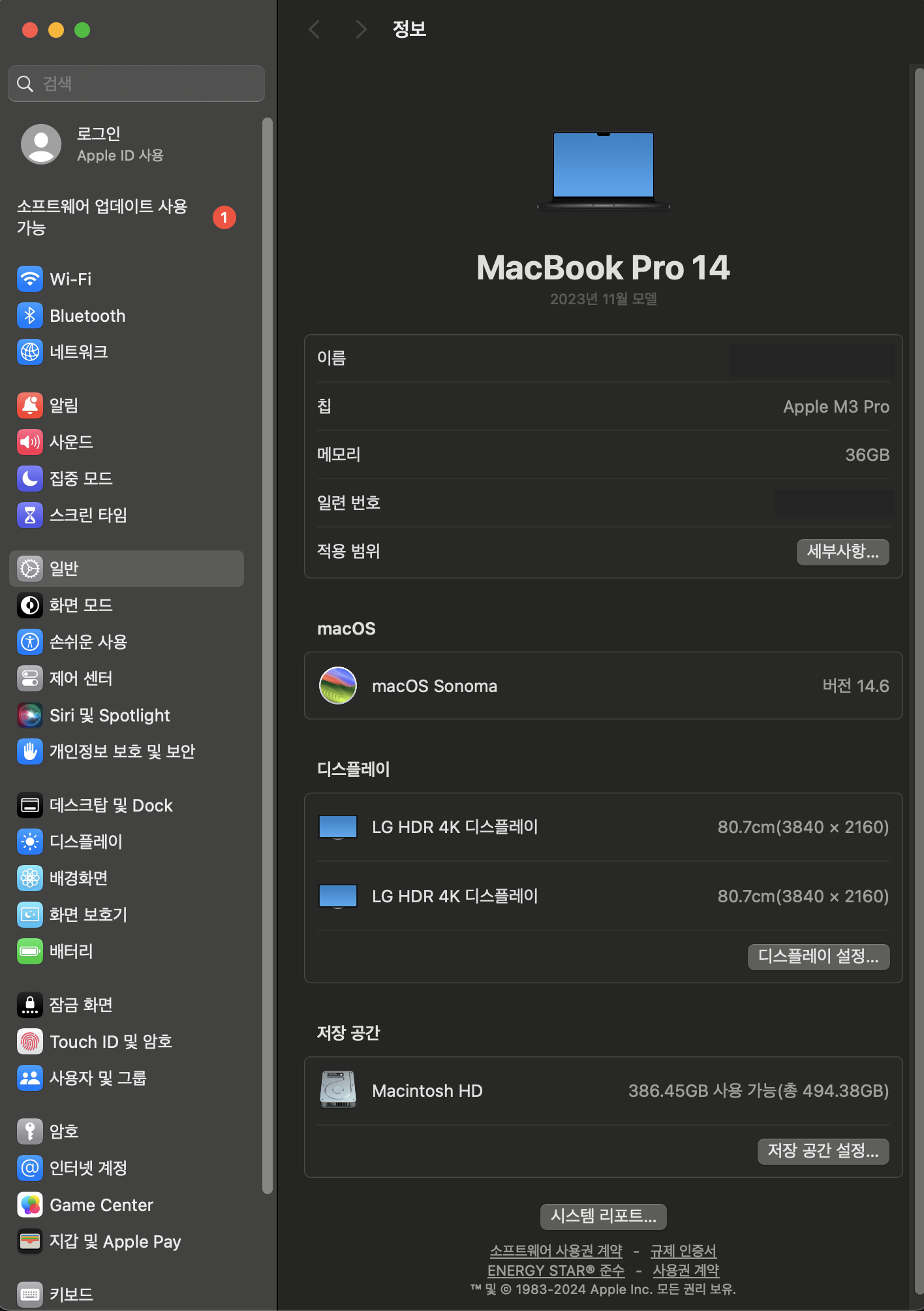The height and width of the screenshot is (1311, 924).
Task: Open ENERGY STAR® 준수 link
Action: click(x=556, y=1271)
